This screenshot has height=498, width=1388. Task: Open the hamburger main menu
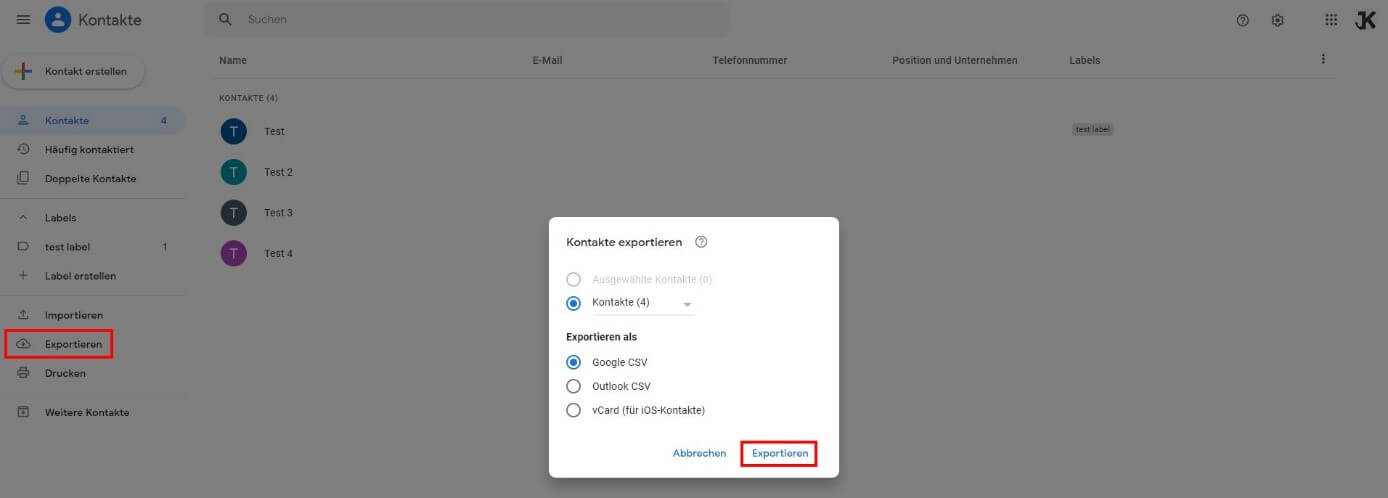[x=23, y=20]
